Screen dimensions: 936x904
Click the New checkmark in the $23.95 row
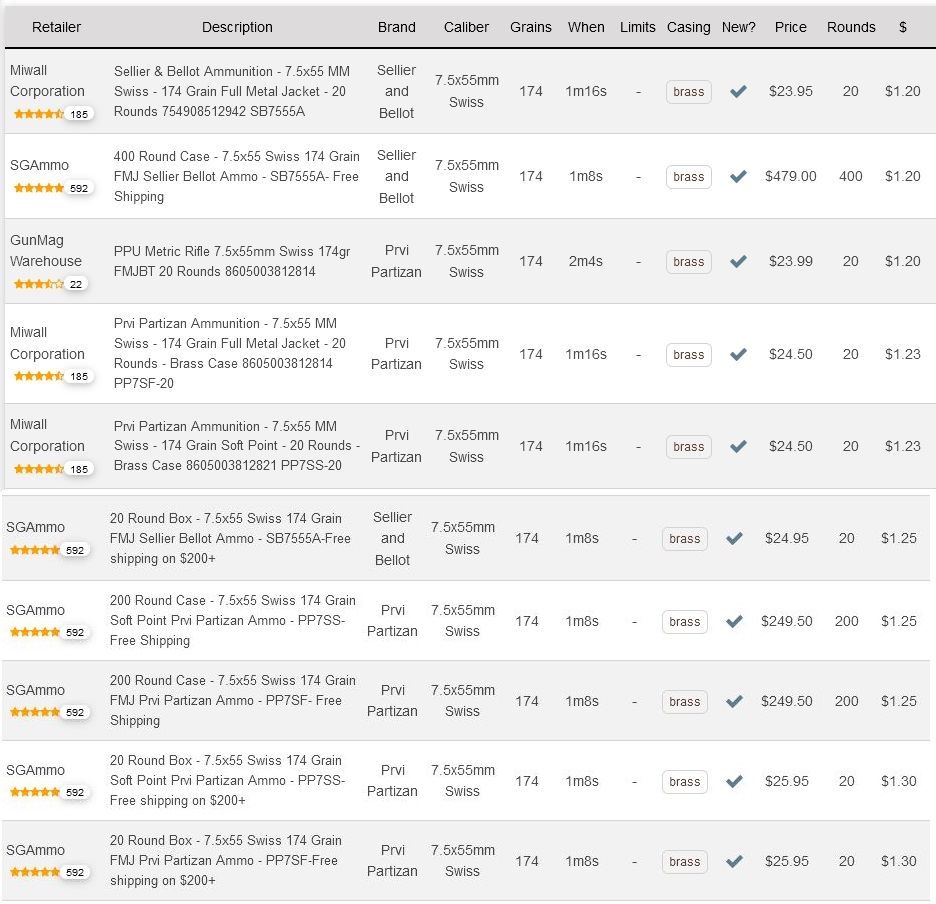738,91
